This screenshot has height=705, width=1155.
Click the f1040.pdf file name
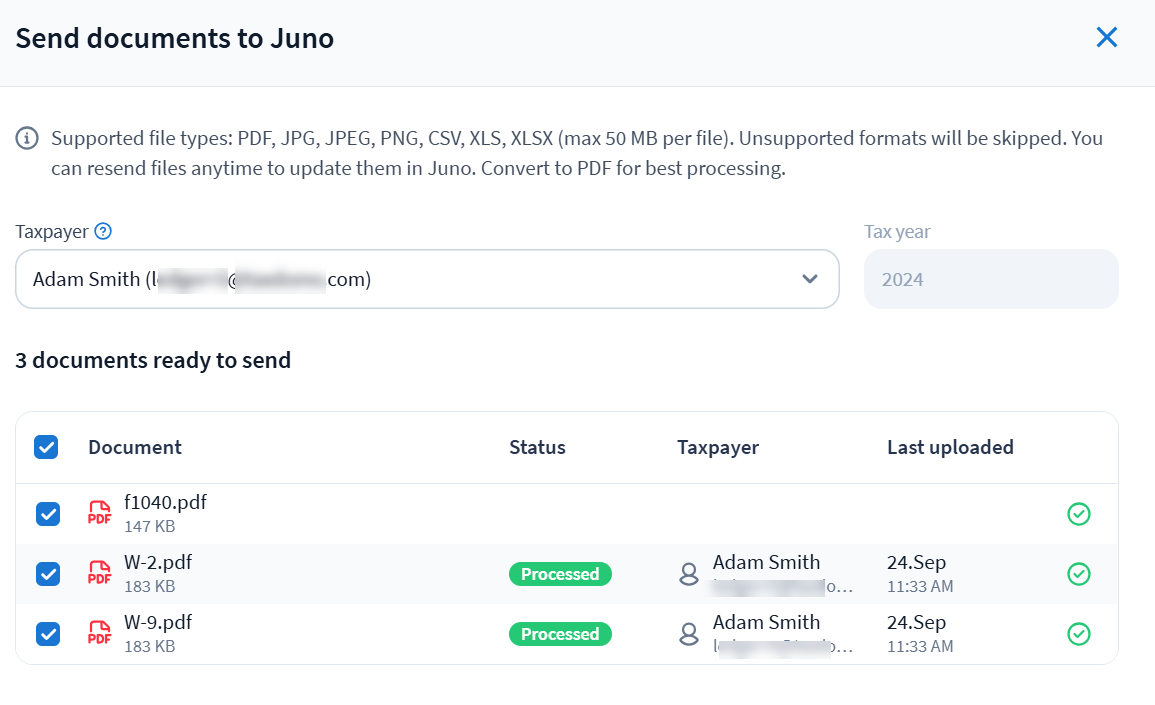point(165,502)
